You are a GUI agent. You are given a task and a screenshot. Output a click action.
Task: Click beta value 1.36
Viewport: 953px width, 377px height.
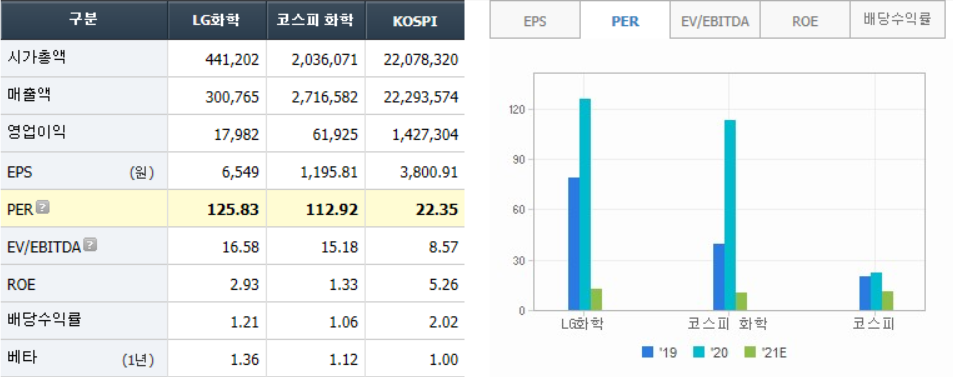[244, 360]
